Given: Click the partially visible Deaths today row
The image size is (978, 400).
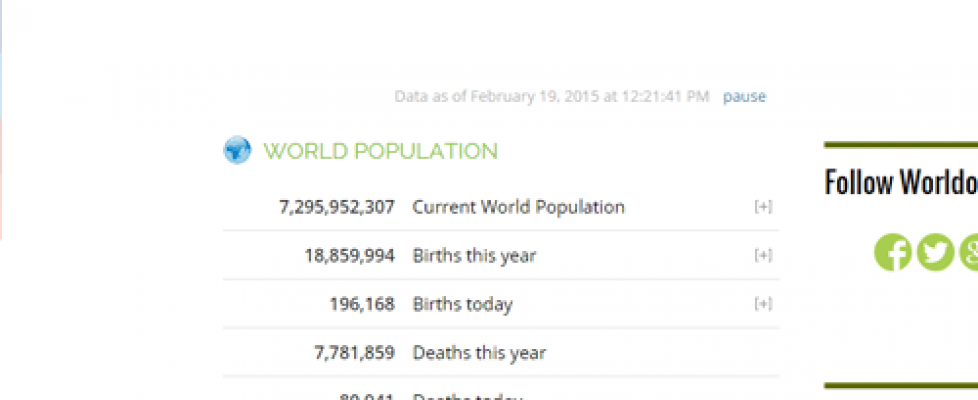Looking at the screenshot, I should click(468, 396).
